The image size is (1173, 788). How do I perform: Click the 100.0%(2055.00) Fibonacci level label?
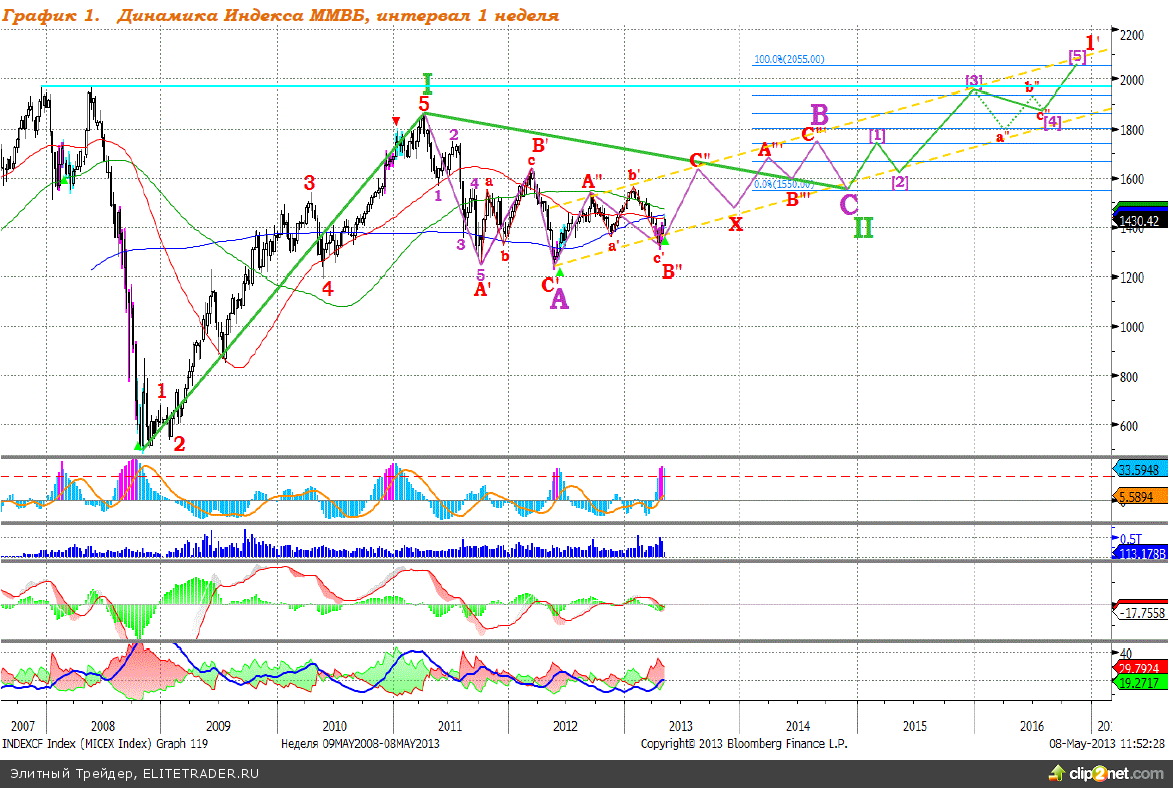(x=789, y=59)
